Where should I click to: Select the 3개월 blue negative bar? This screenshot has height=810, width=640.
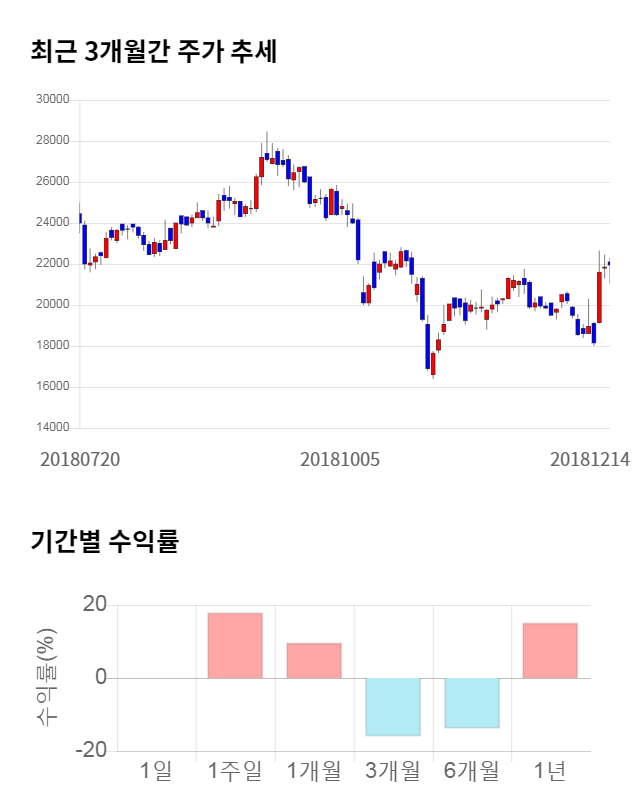(x=393, y=707)
